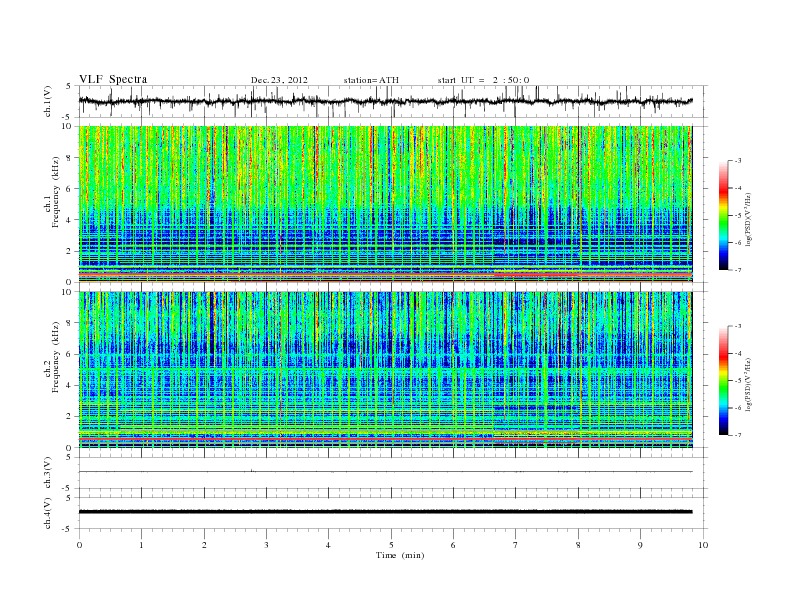The image size is (792, 612).
Task: Click the "4" tick on the time axis
Action: click(x=328, y=545)
